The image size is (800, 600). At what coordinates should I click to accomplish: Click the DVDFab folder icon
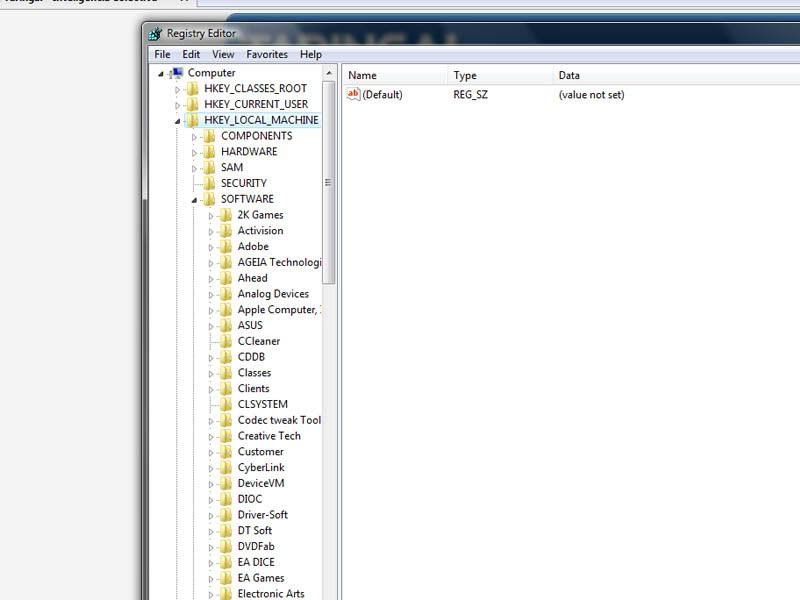pyautogui.click(x=226, y=547)
